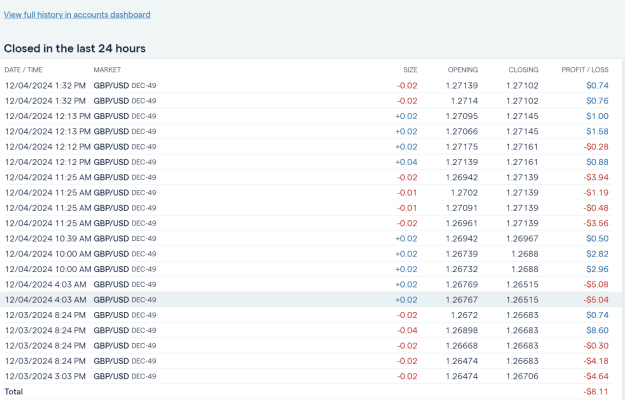Image resolution: width=625 pixels, height=400 pixels.
Task: Select opening price 1.26739
Action: tap(462, 254)
